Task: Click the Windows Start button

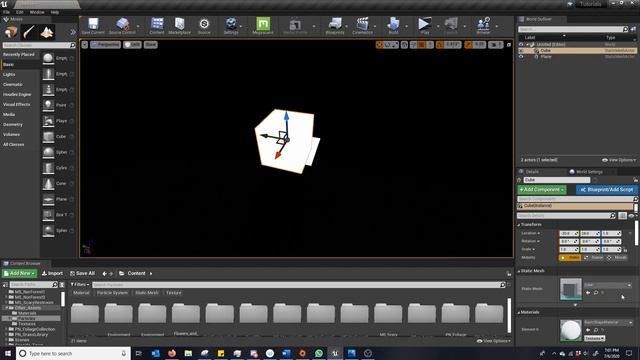Action: click(x=8, y=353)
